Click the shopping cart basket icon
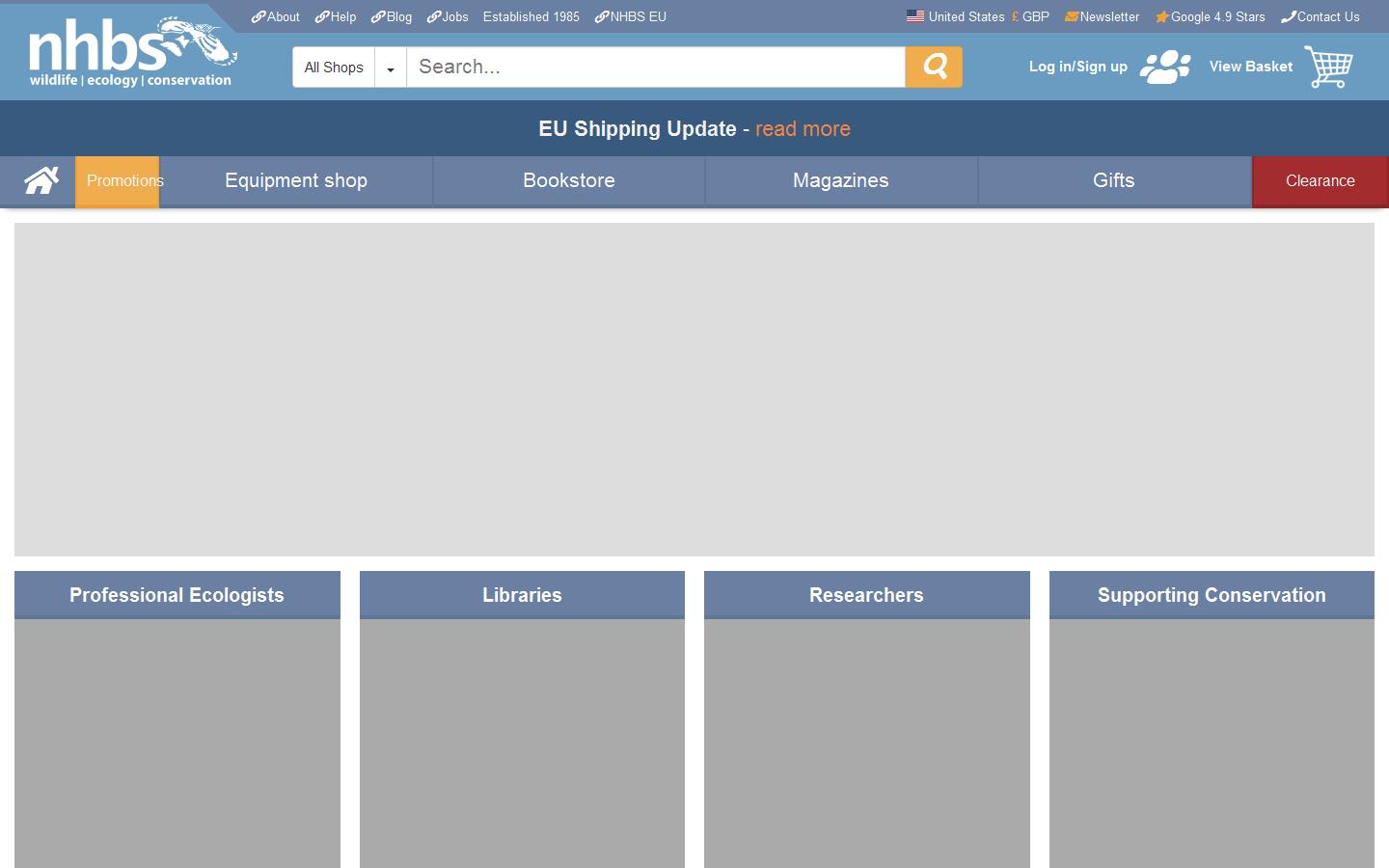The width and height of the screenshot is (1389, 868). pos(1328,67)
